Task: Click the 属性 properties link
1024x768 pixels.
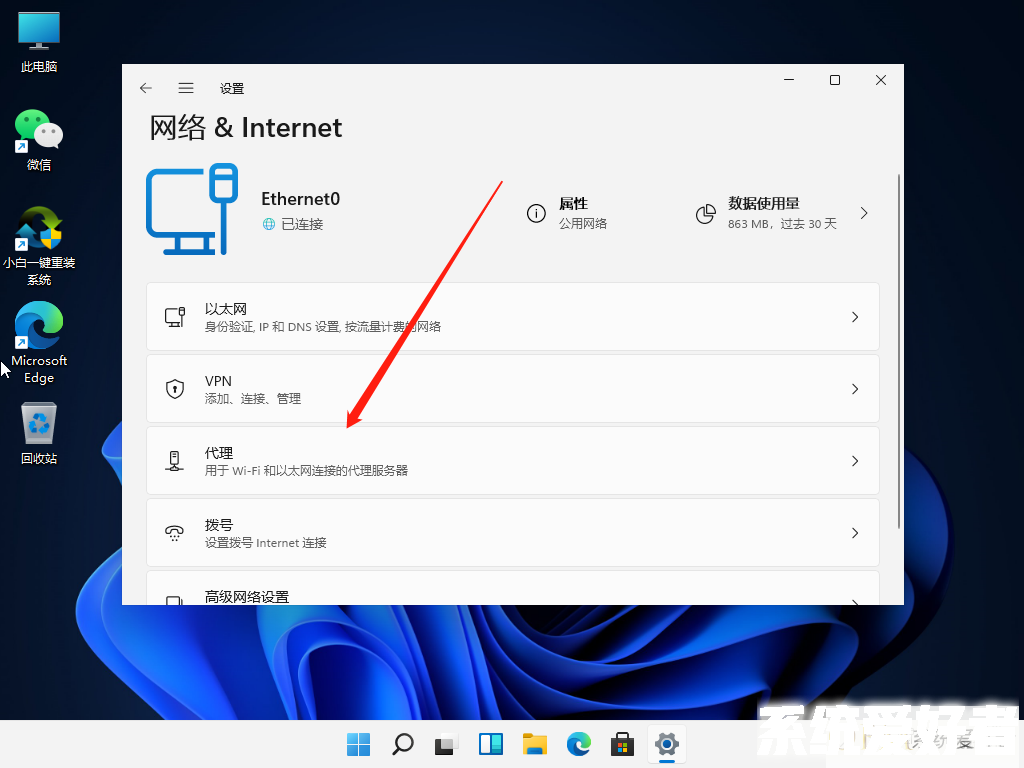Action: pyautogui.click(x=573, y=203)
